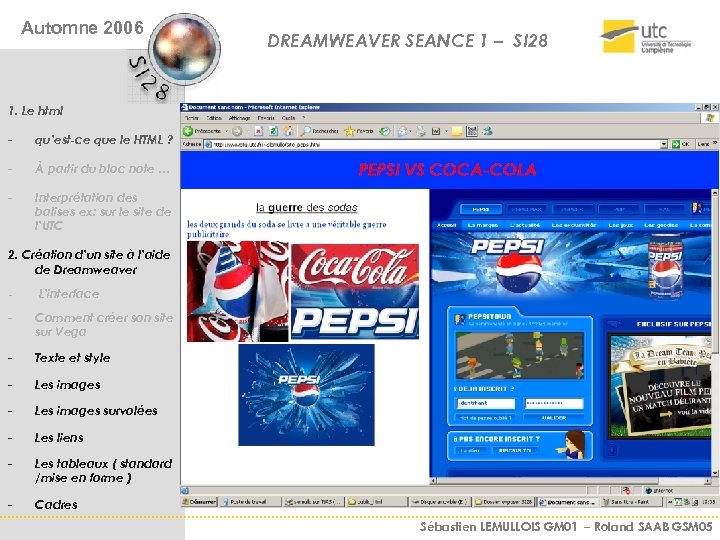Click the Print toolbar icon

click(x=421, y=131)
